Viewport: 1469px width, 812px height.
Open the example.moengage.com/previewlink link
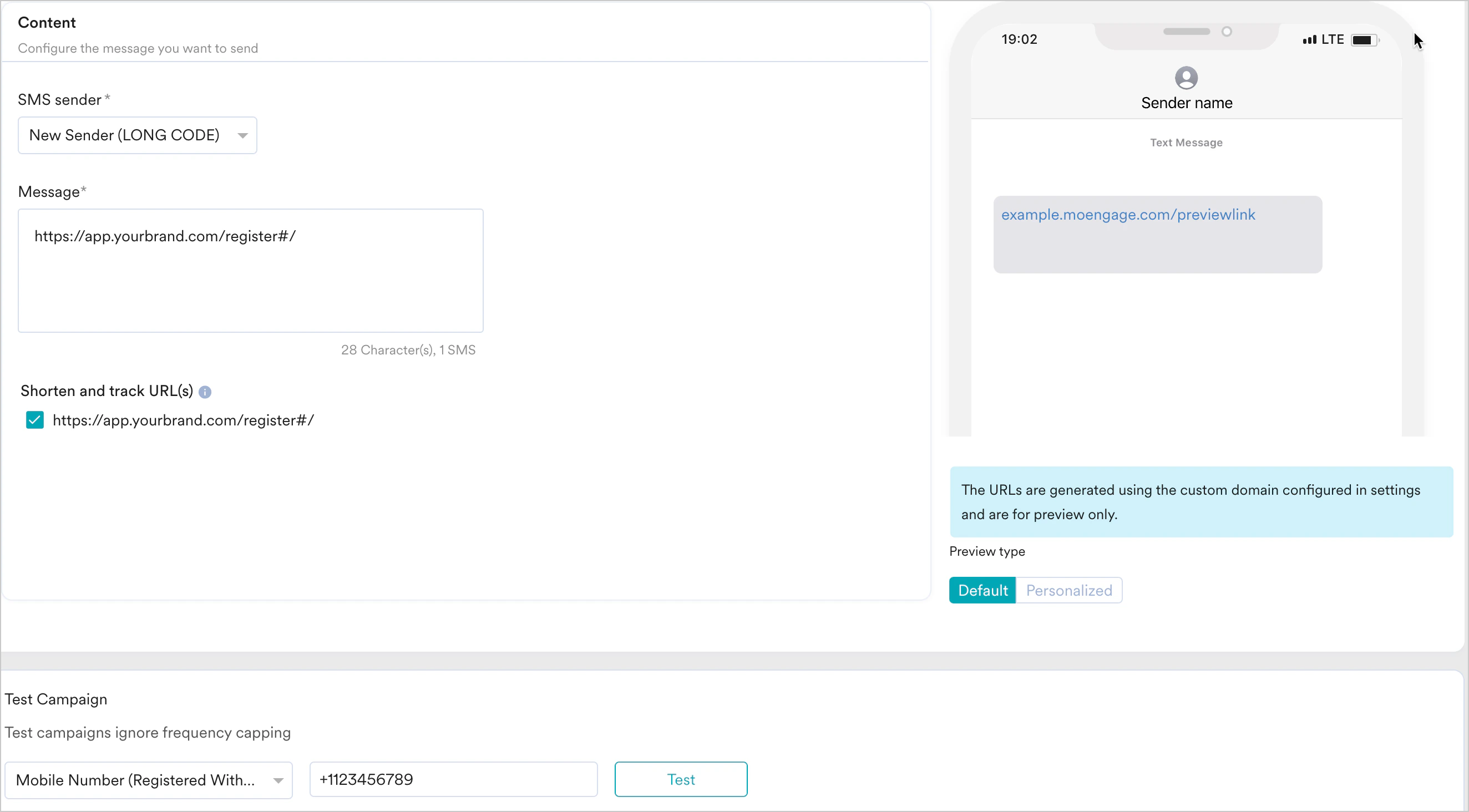(1128, 215)
